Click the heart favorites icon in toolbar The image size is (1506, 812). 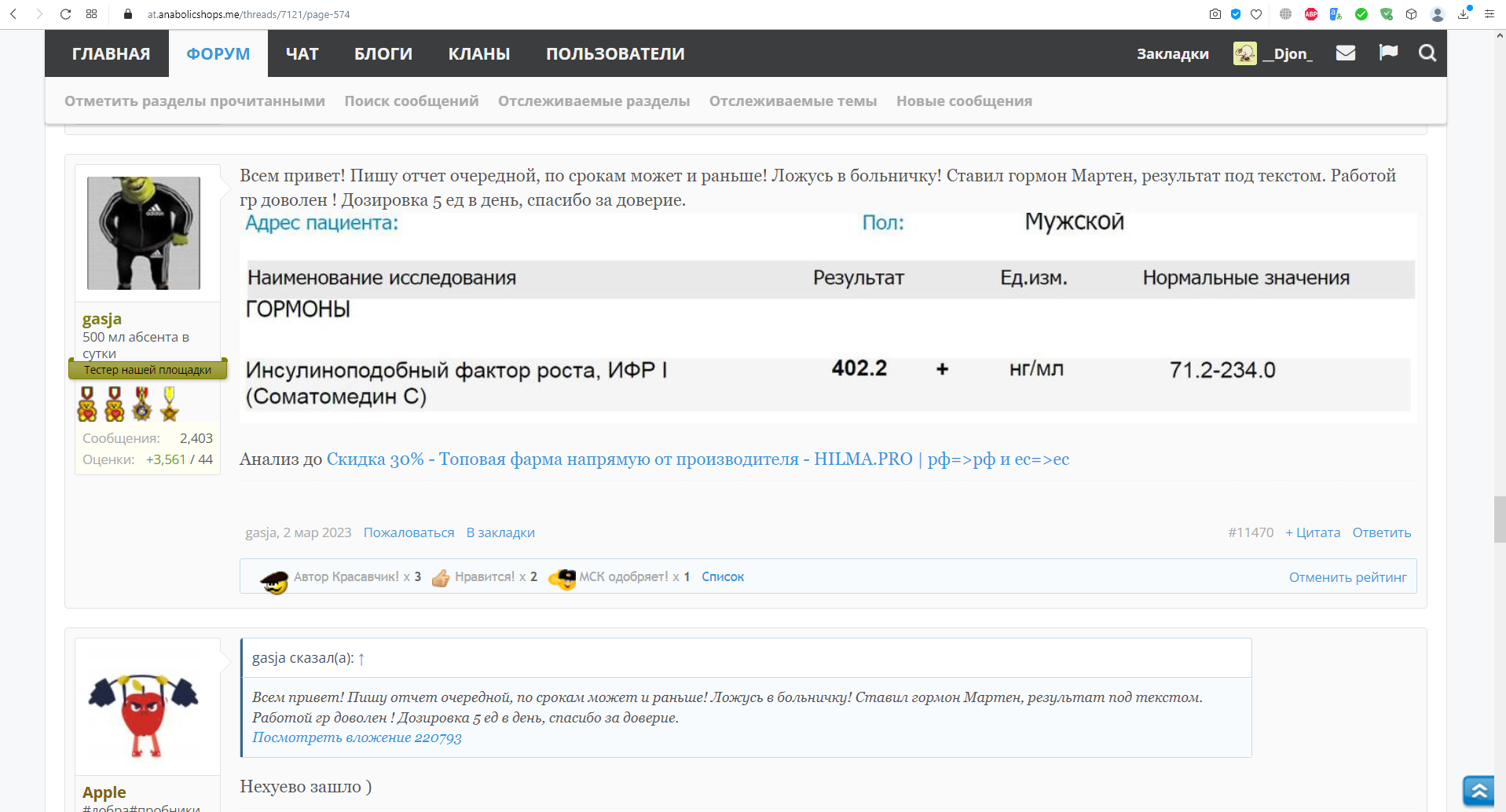point(1256,14)
